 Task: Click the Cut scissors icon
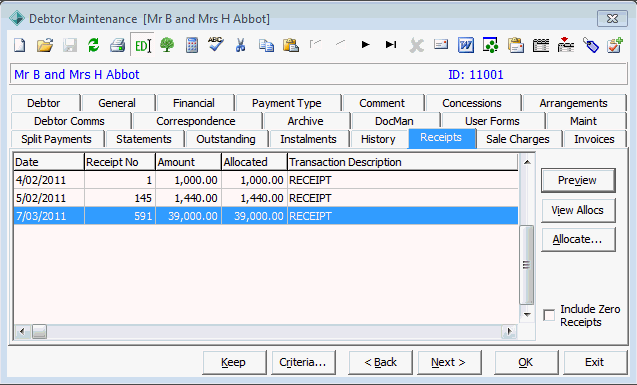[240, 45]
